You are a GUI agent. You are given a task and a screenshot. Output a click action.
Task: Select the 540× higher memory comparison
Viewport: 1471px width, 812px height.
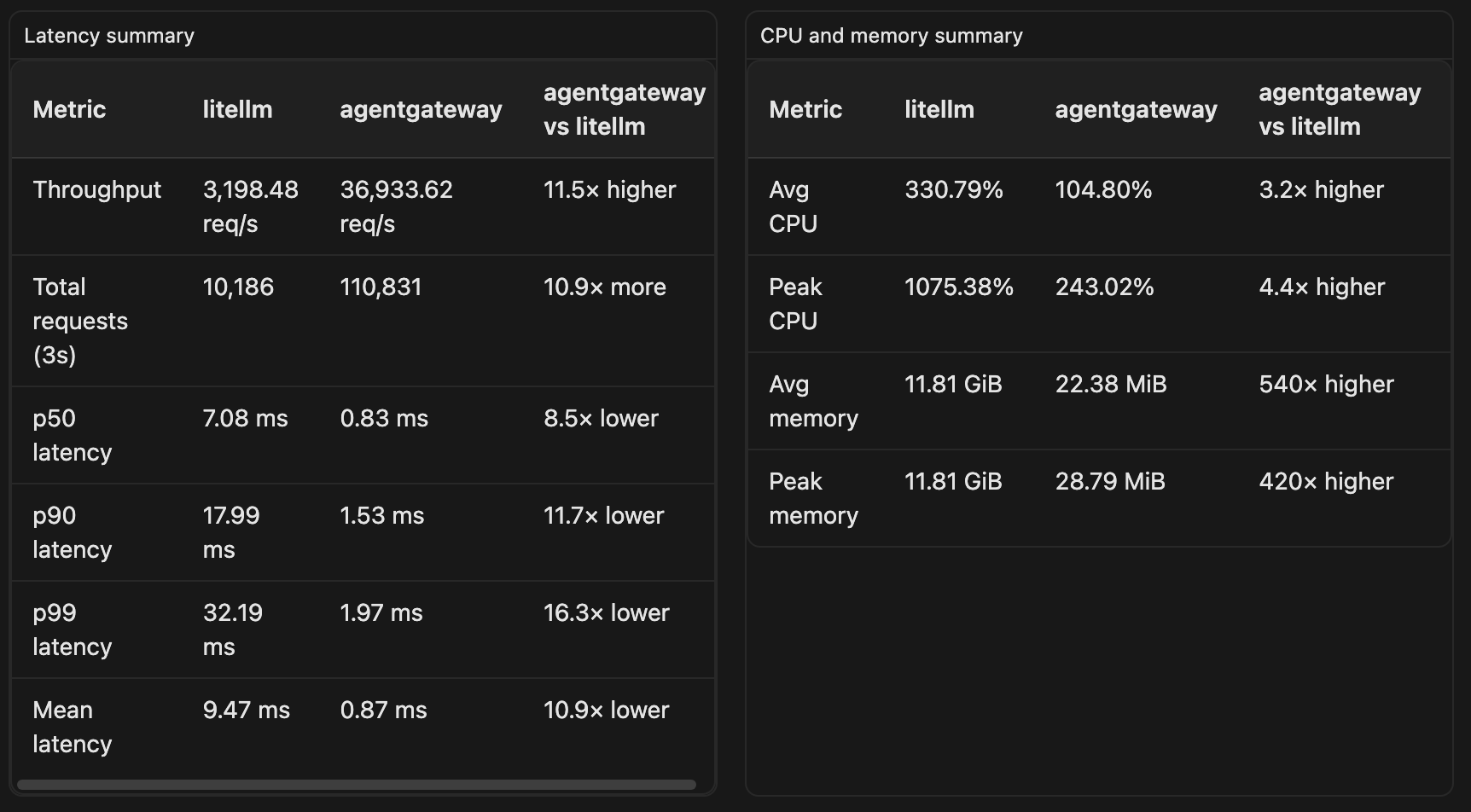1326,384
